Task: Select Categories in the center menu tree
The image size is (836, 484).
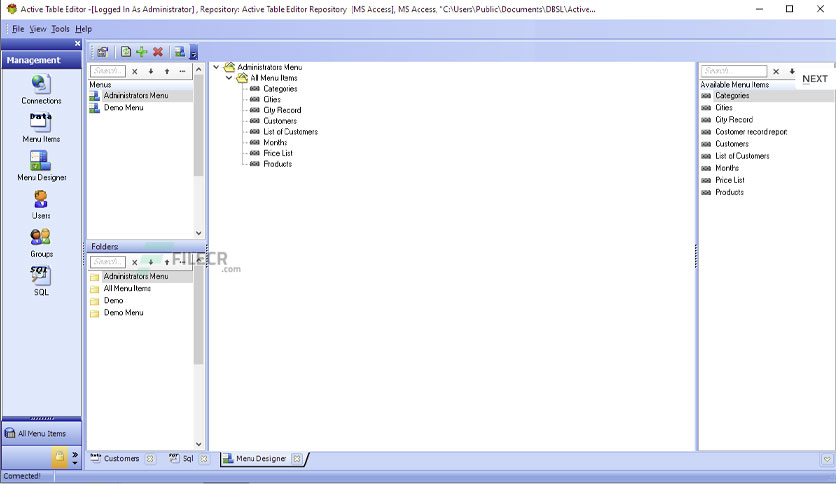Action: pyautogui.click(x=280, y=89)
